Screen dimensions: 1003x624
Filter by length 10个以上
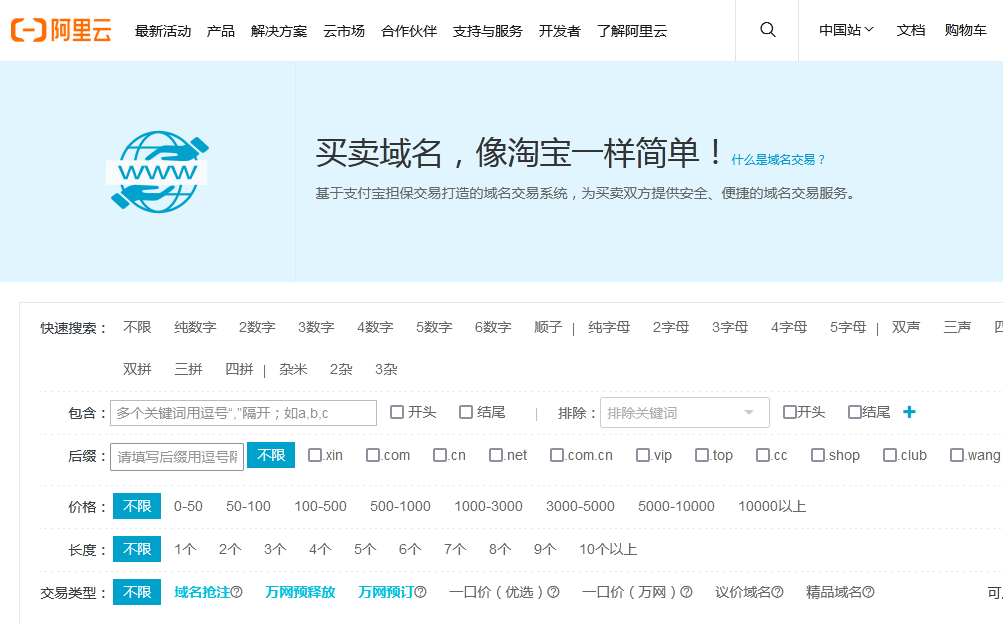click(608, 549)
